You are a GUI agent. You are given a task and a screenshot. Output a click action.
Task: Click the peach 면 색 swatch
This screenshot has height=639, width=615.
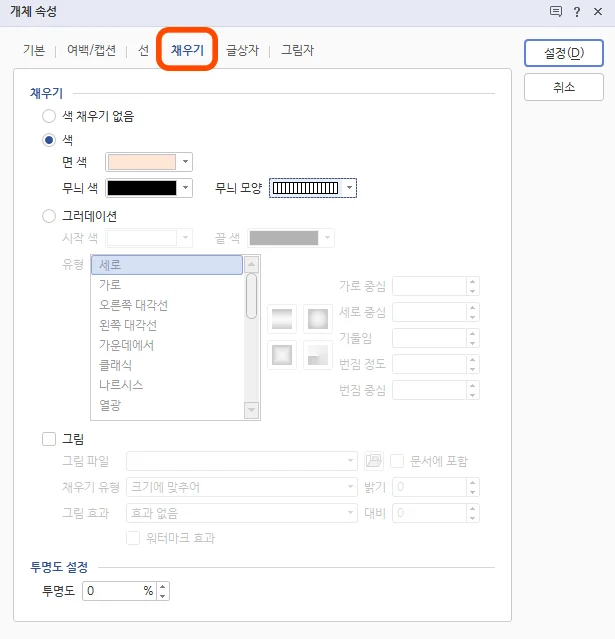142,162
